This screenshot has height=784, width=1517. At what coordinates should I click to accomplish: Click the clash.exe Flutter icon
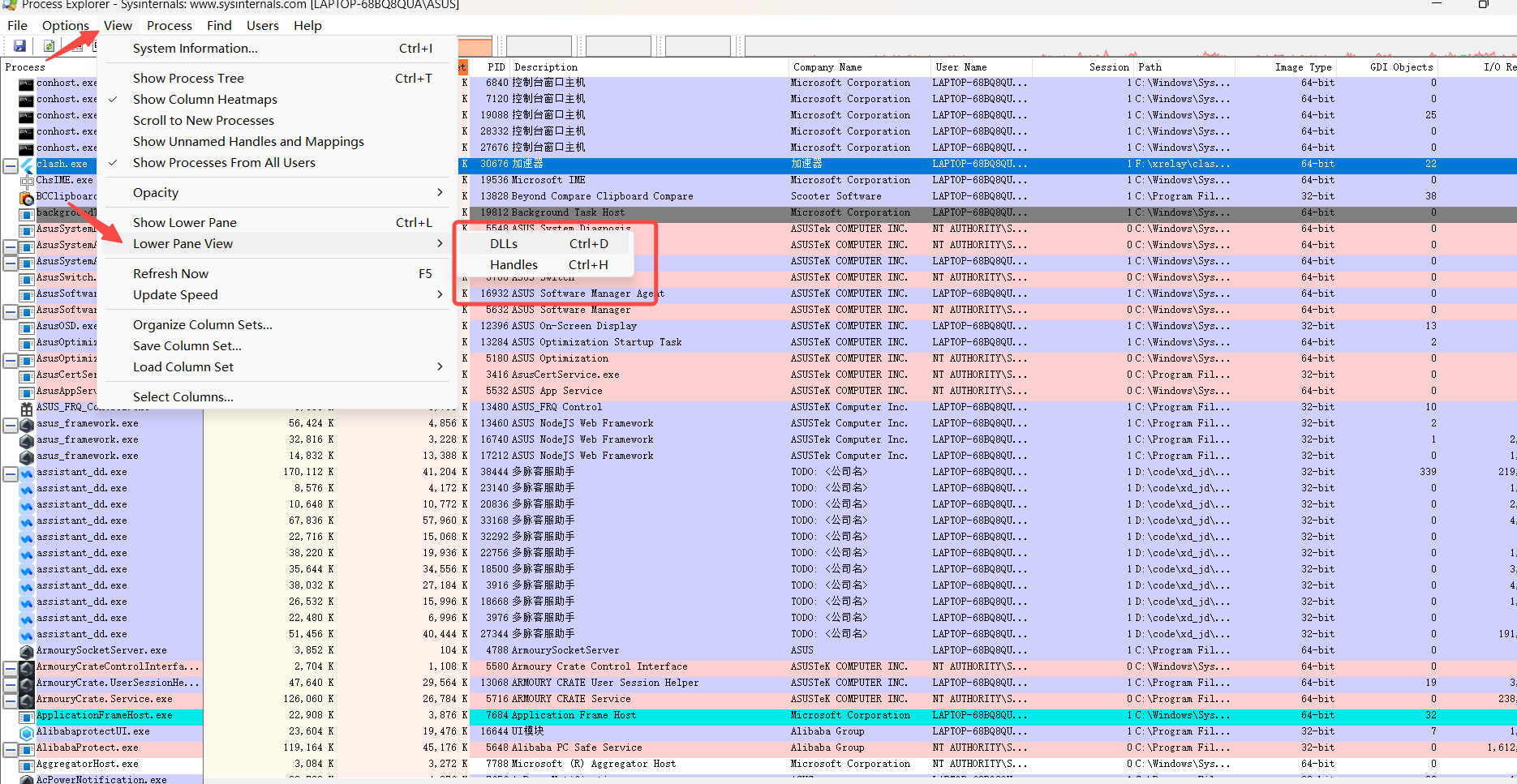[27, 165]
